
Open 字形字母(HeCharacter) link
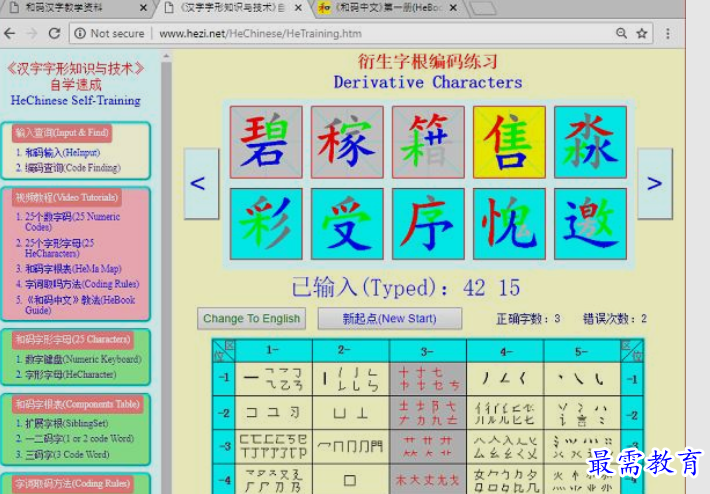(71, 374)
